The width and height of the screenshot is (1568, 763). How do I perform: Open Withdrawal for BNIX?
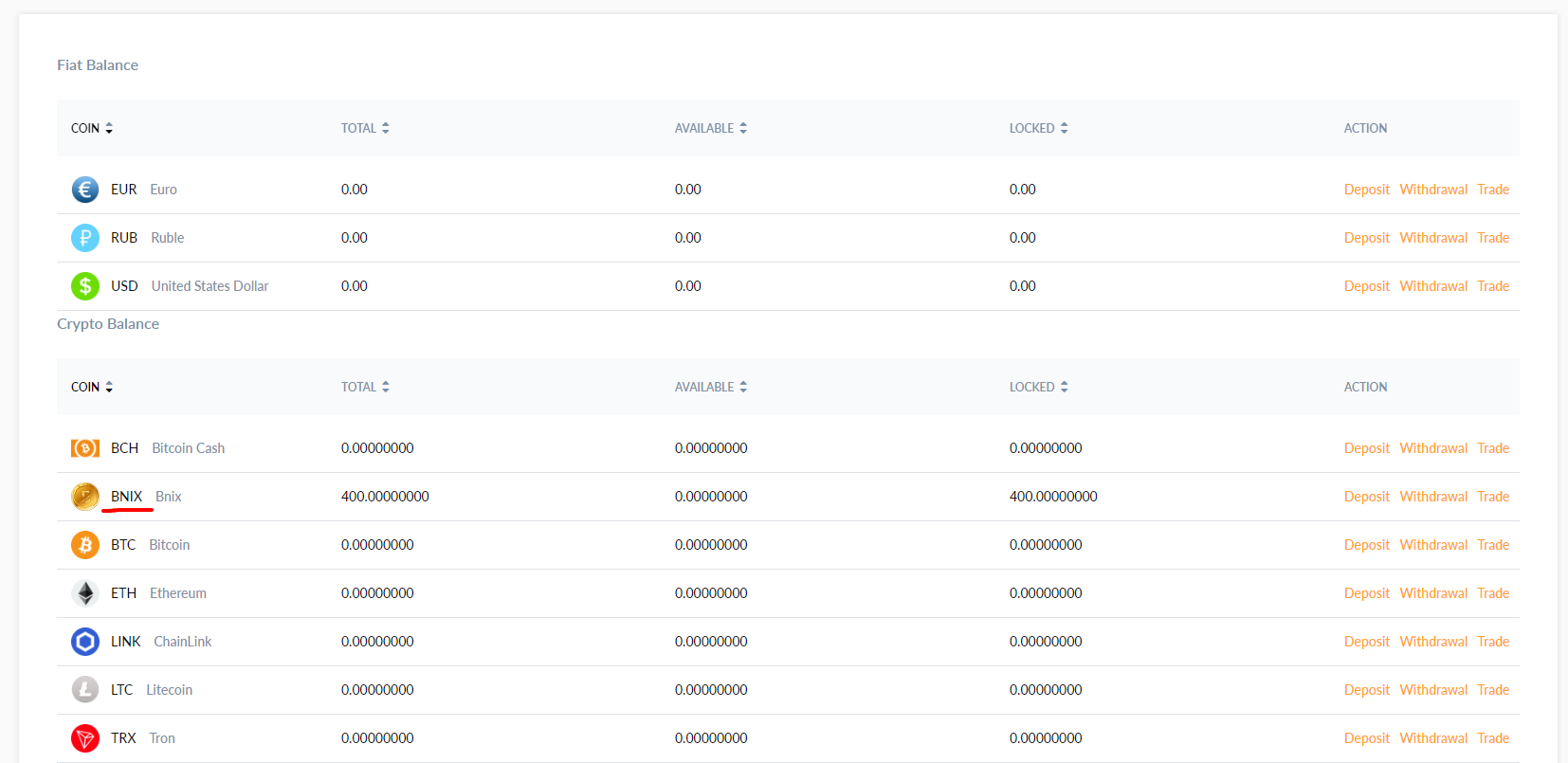(1433, 497)
